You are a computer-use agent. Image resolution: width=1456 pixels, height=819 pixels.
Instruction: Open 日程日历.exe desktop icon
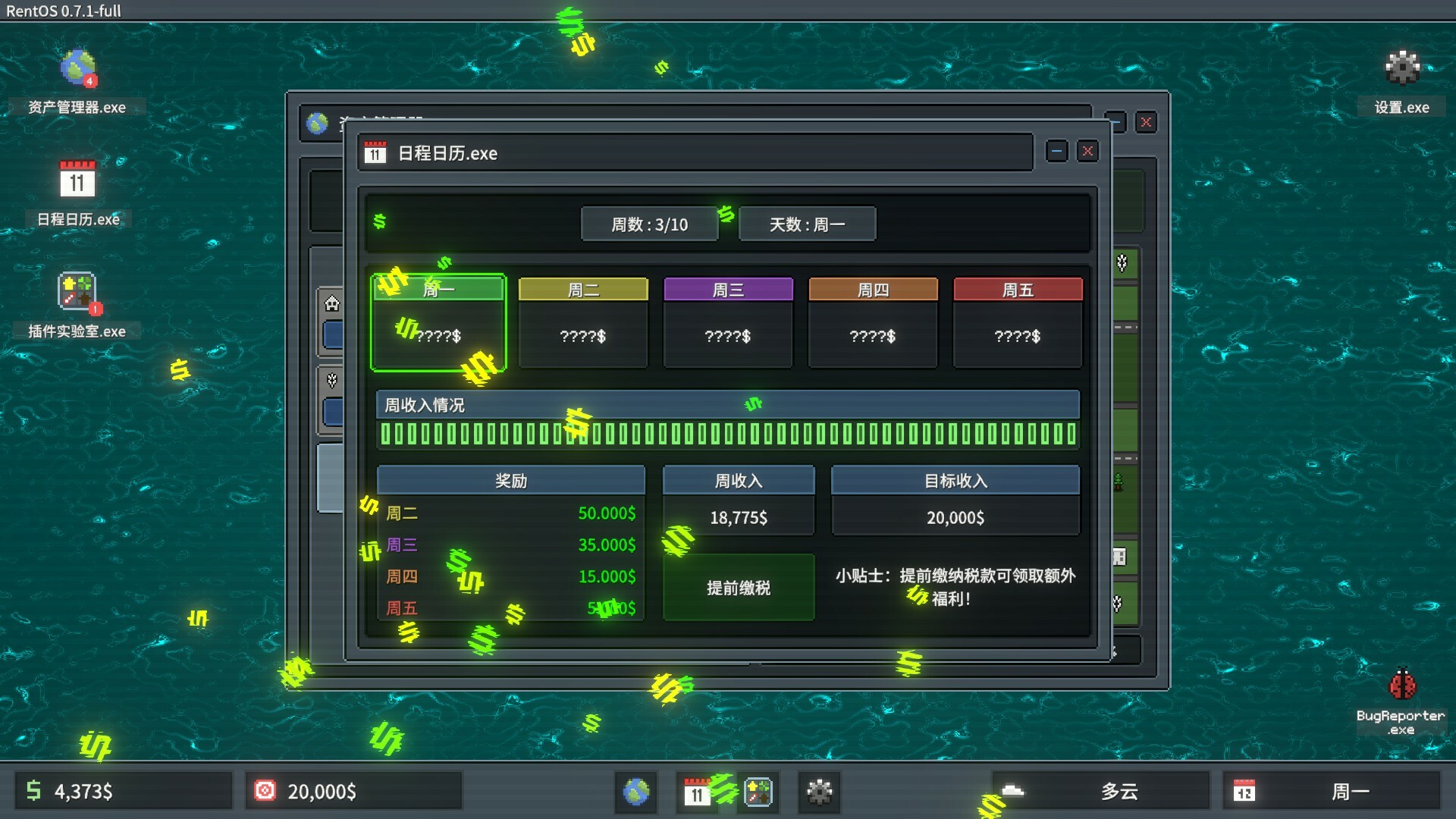coord(77,180)
